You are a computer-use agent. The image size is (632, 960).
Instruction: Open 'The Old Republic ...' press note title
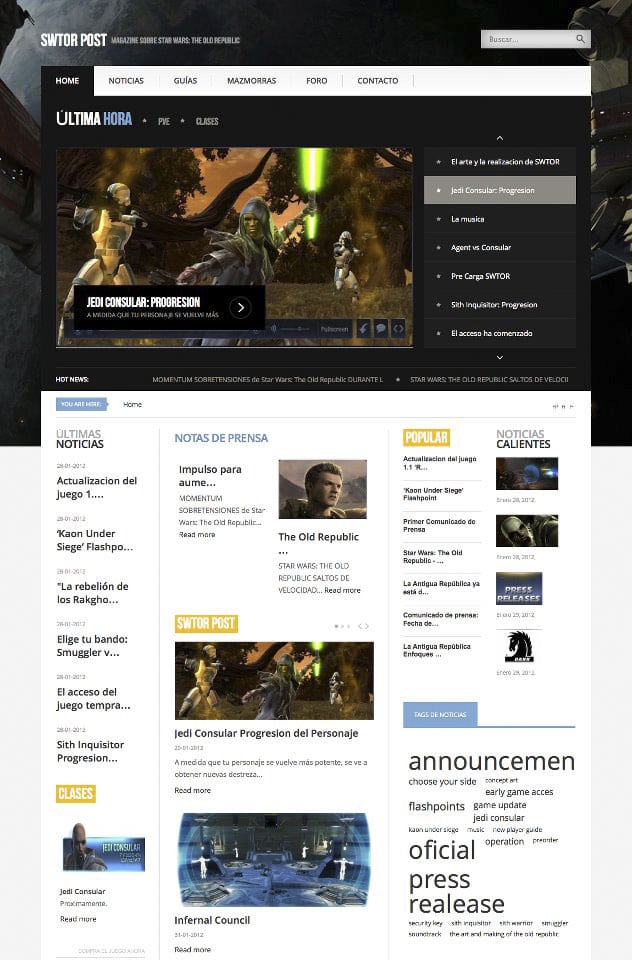(318, 543)
